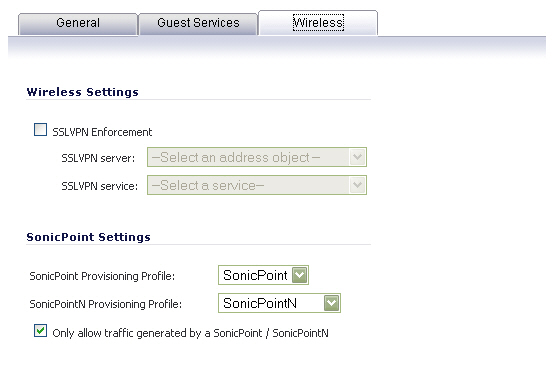The width and height of the screenshot is (555, 369).
Task: Click the 'SSLVPN service:' field label
Action: (99, 186)
